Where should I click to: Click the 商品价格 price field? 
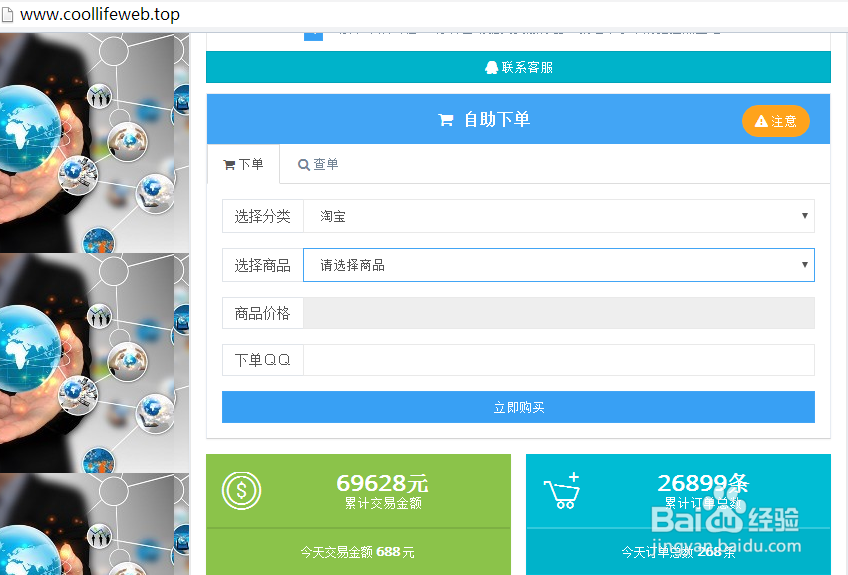tap(559, 313)
